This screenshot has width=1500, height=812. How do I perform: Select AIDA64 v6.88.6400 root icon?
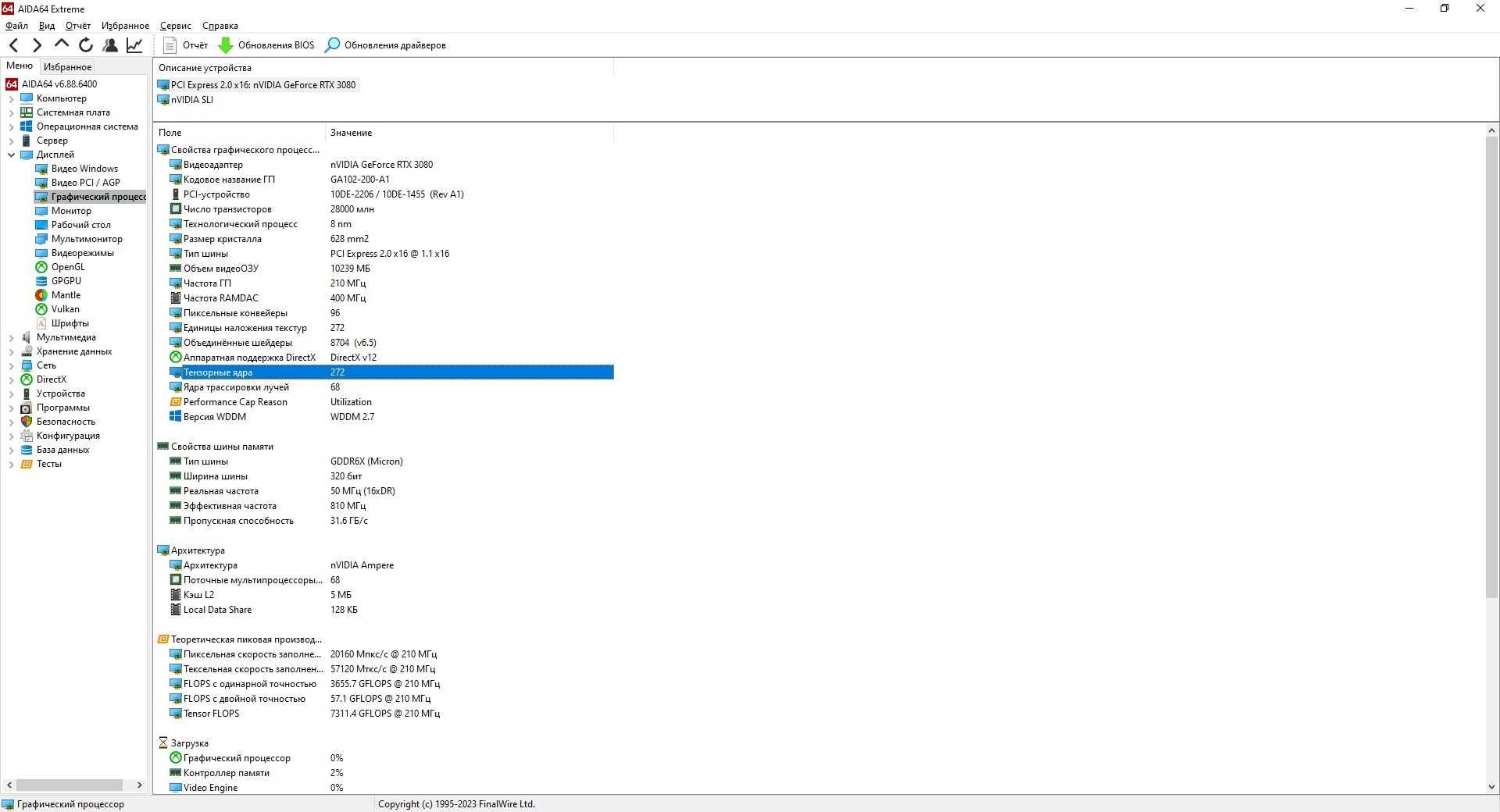(x=12, y=84)
